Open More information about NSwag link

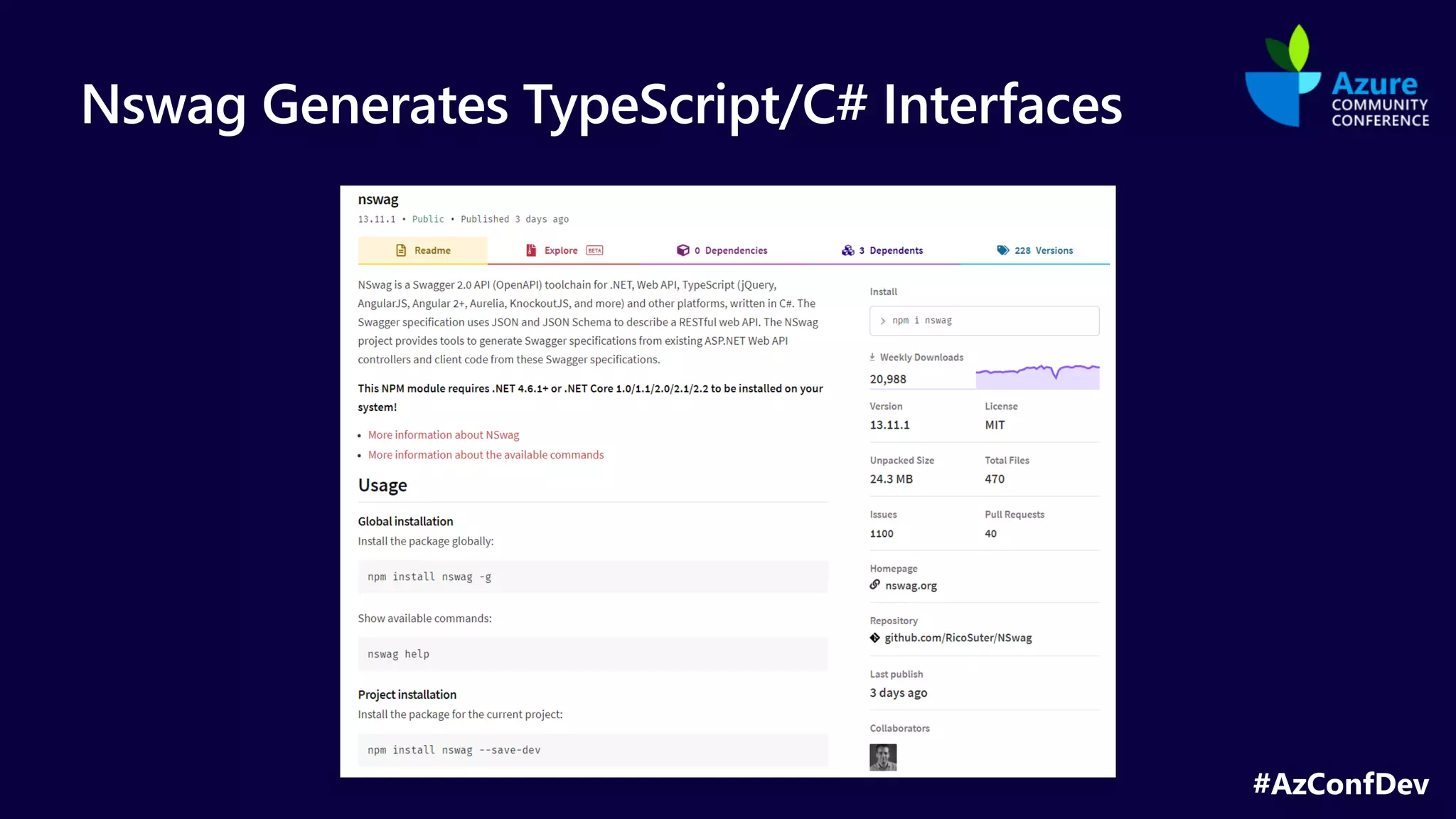click(444, 434)
